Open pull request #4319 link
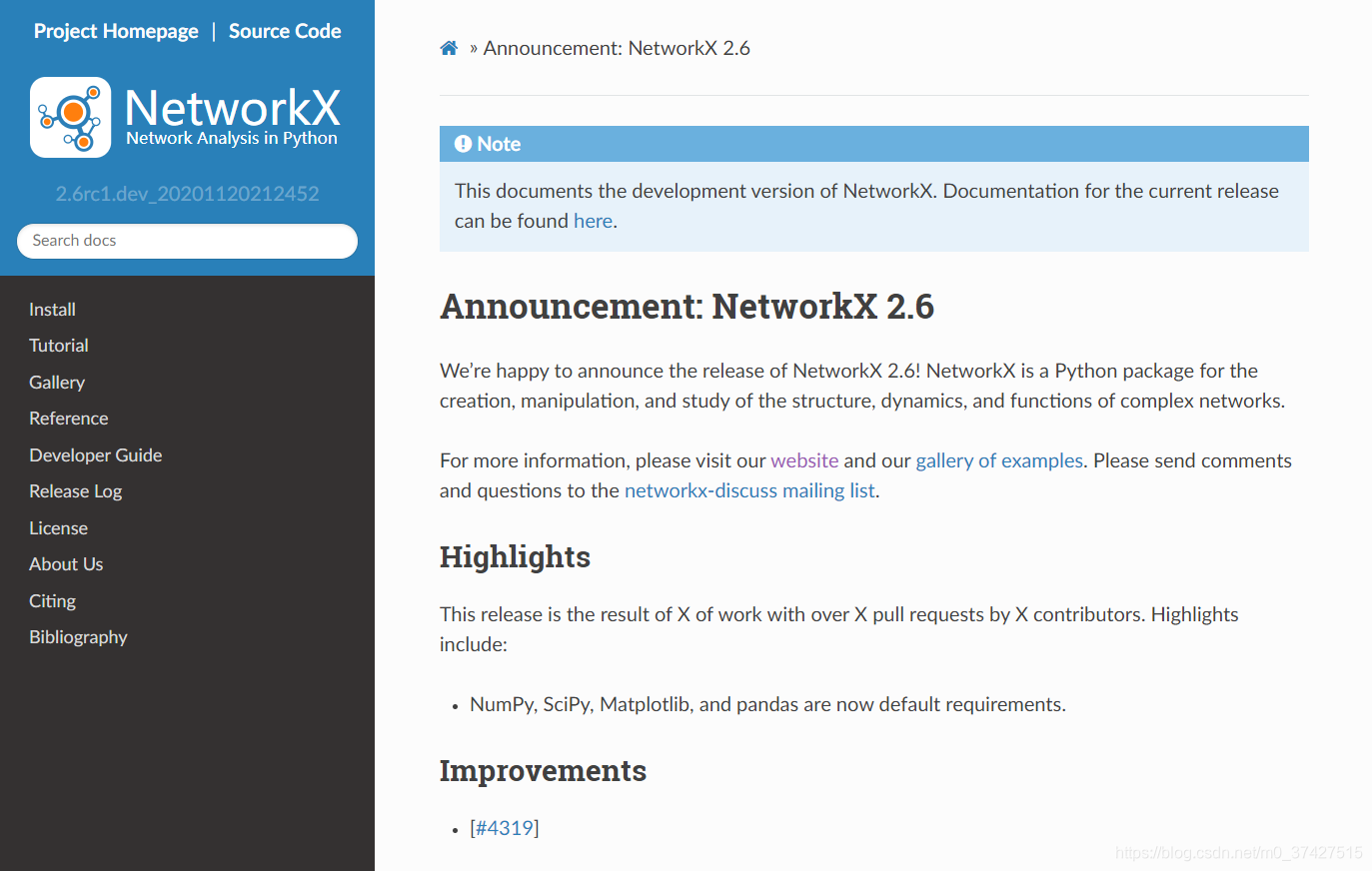Screen dimensions: 1372x871 coord(505,828)
